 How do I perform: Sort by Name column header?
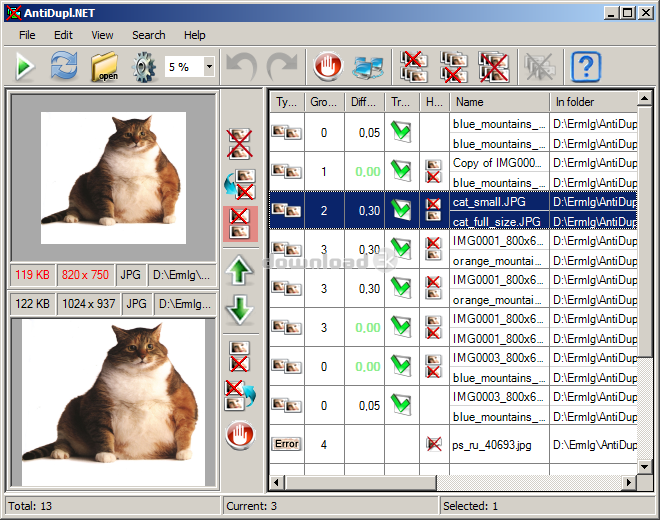point(500,102)
